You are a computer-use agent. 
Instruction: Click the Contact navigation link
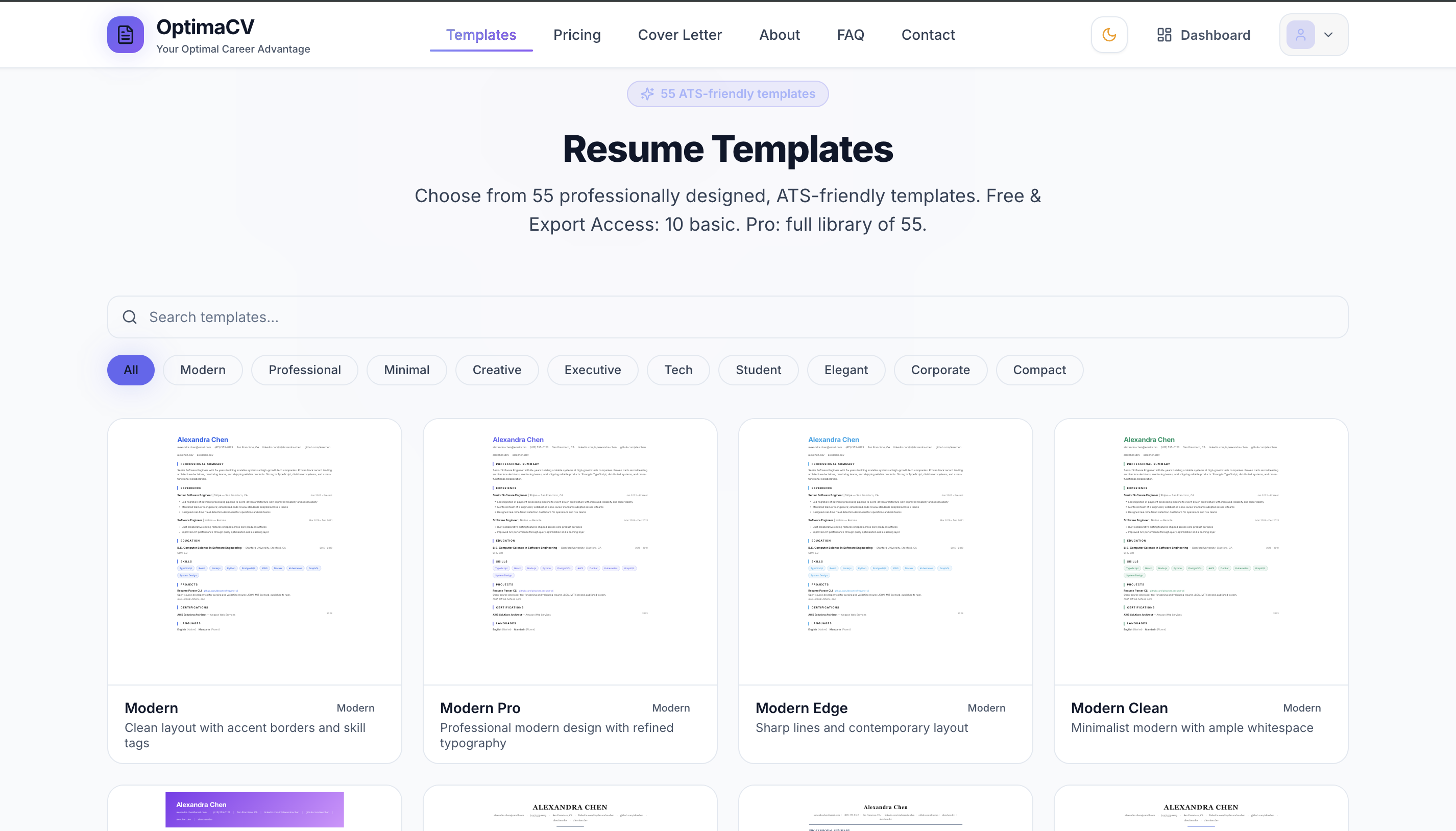928,35
